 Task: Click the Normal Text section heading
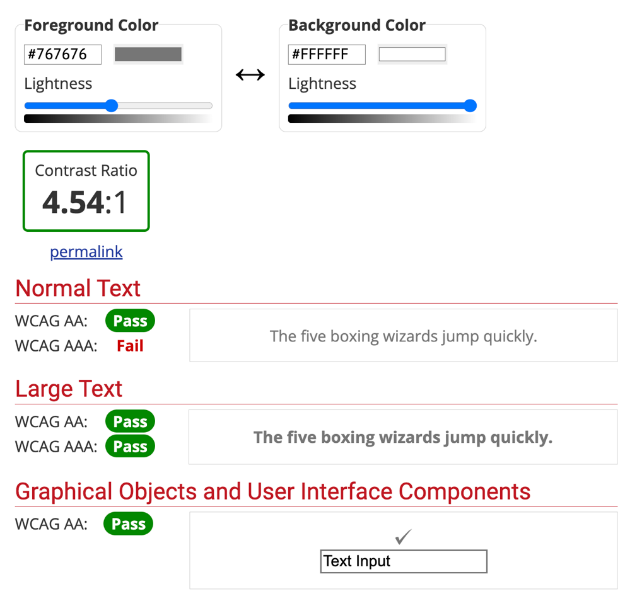pos(78,288)
